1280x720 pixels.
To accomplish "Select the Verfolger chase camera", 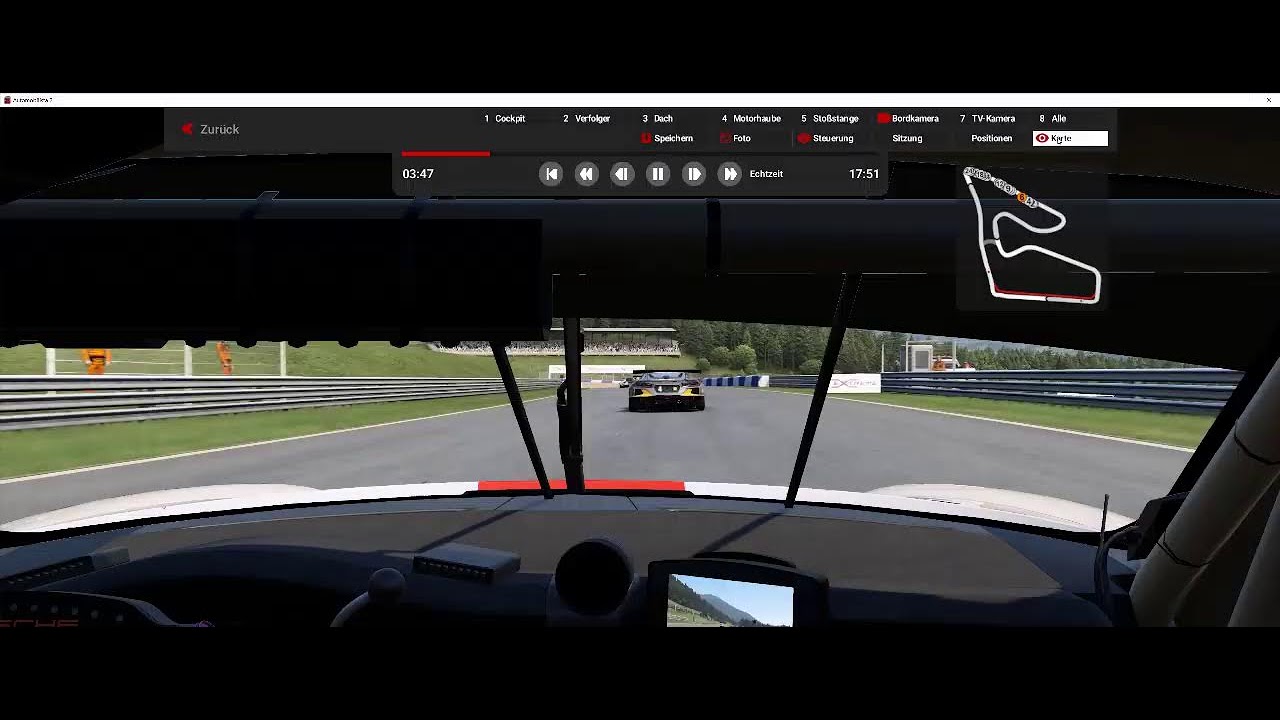I will 587,118.
